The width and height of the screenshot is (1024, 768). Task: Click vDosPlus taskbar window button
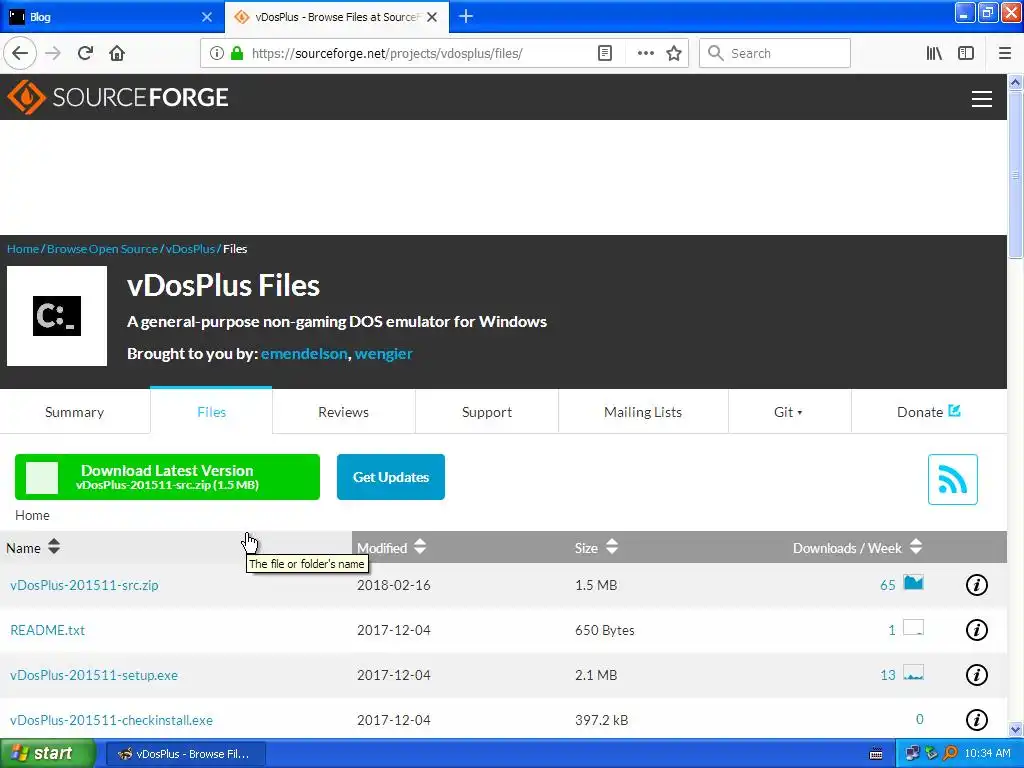coord(185,754)
